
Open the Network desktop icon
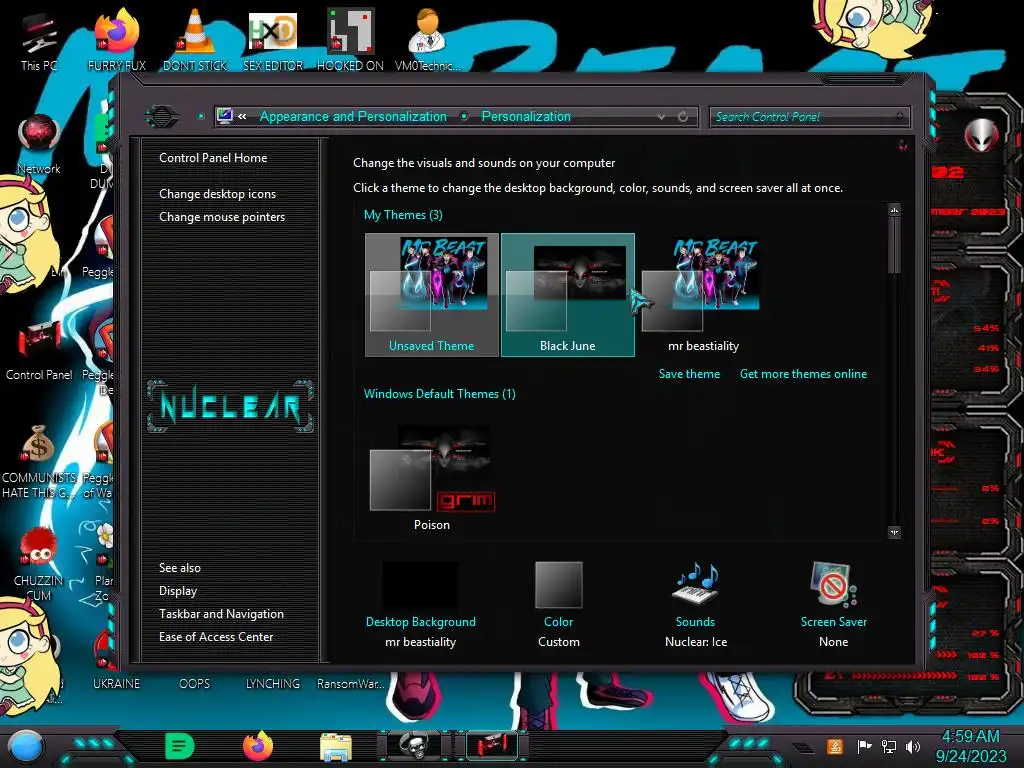39,145
